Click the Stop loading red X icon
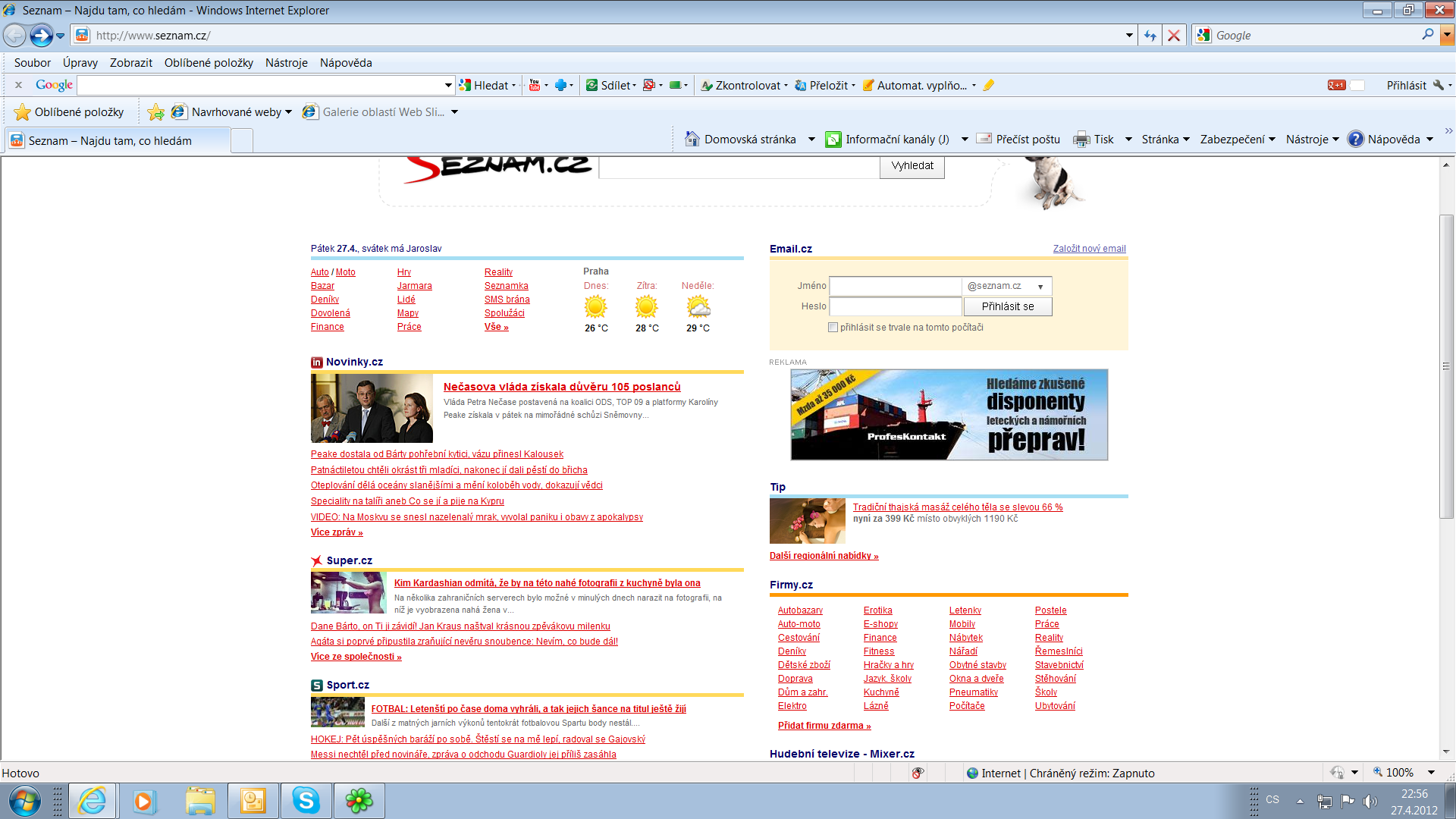The height and width of the screenshot is (819, 1456). tap(1174, 36)
